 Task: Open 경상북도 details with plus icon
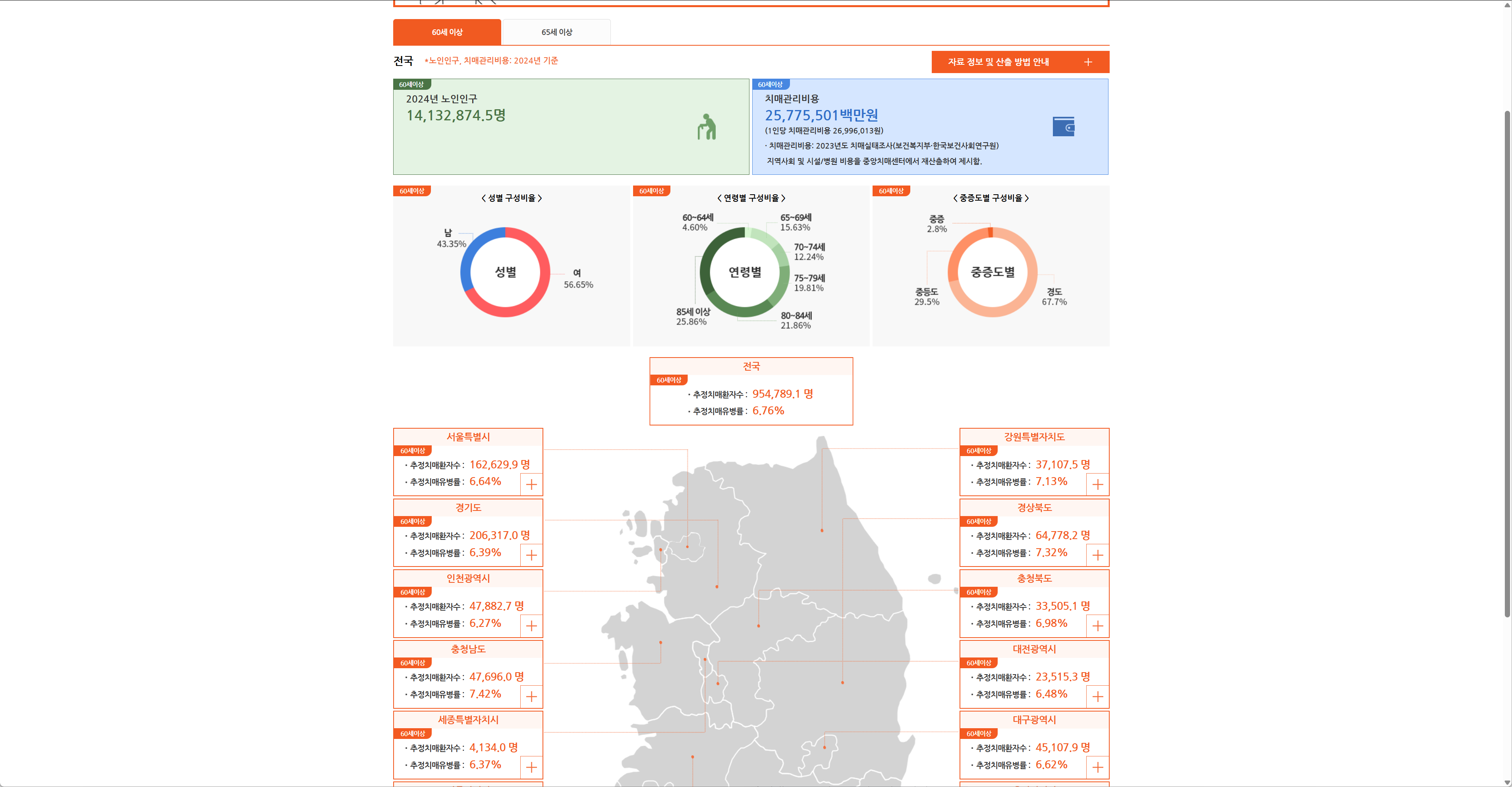pos(1098,555)
